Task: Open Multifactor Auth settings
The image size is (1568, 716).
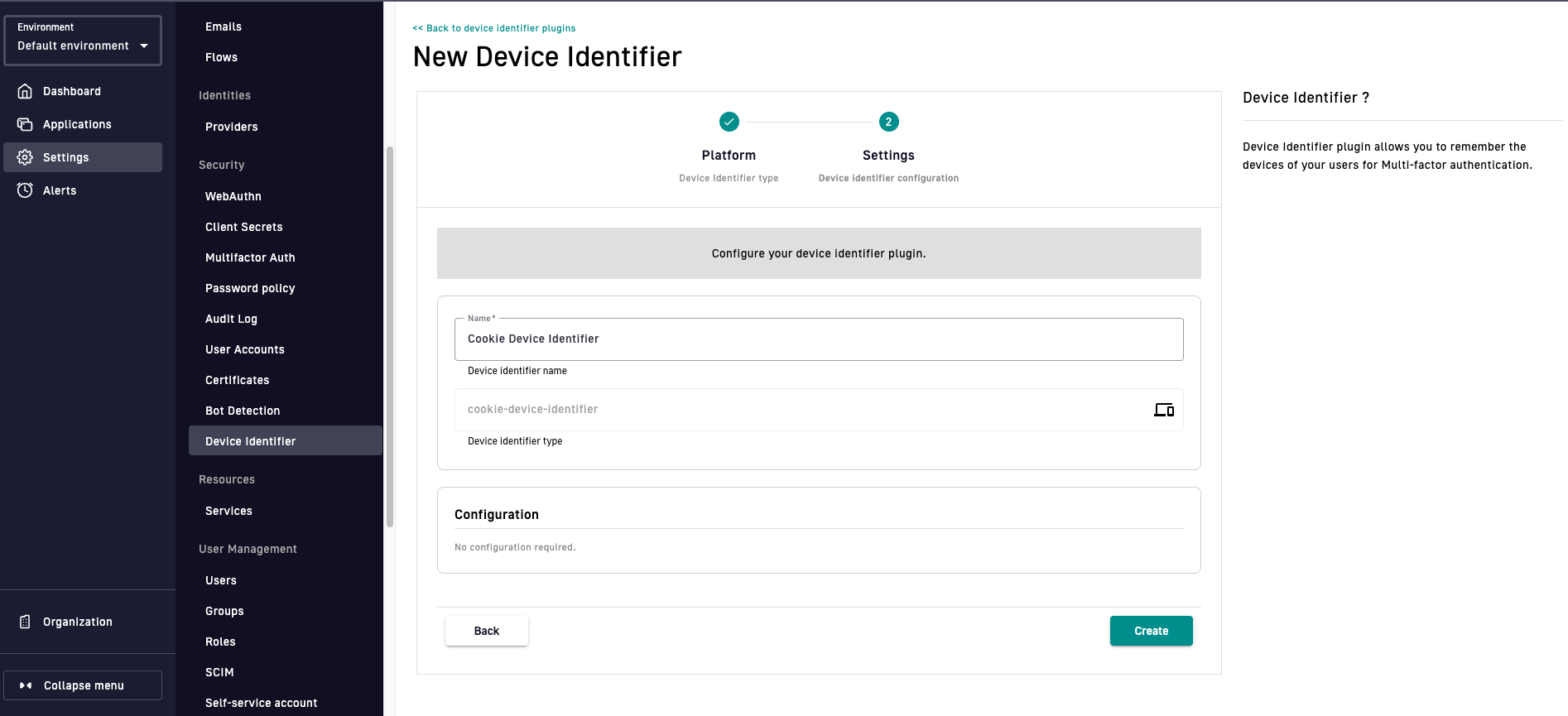Action: coord(250,257)
